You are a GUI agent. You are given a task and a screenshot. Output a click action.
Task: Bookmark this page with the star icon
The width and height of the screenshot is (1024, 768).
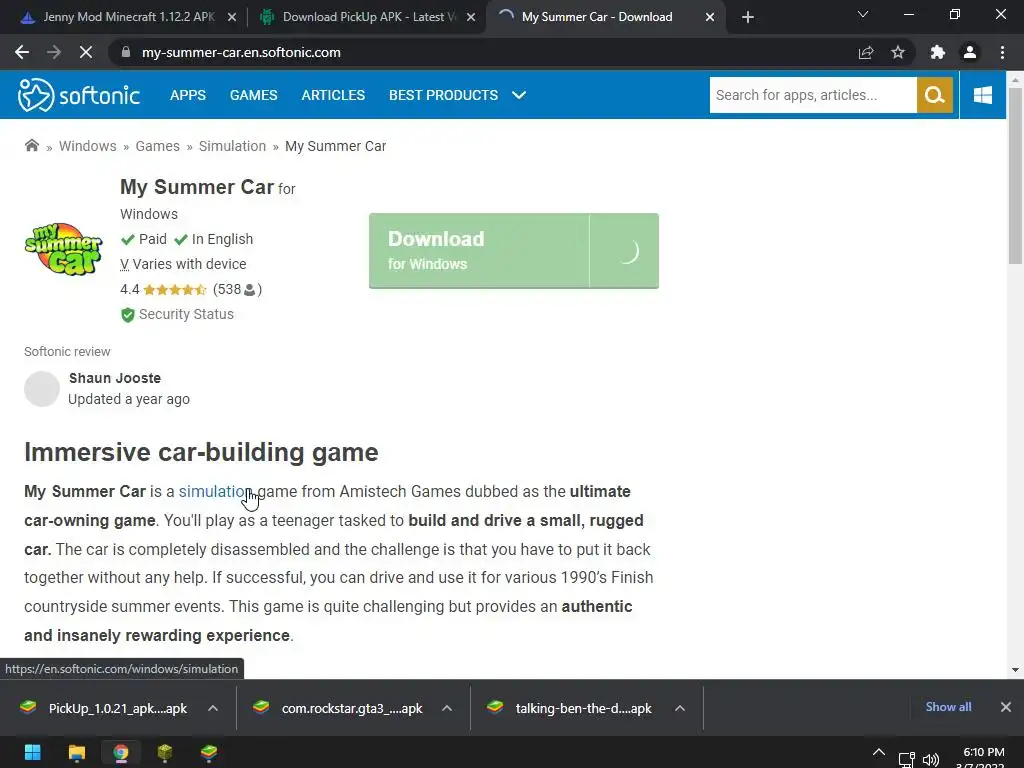[898, 52]
